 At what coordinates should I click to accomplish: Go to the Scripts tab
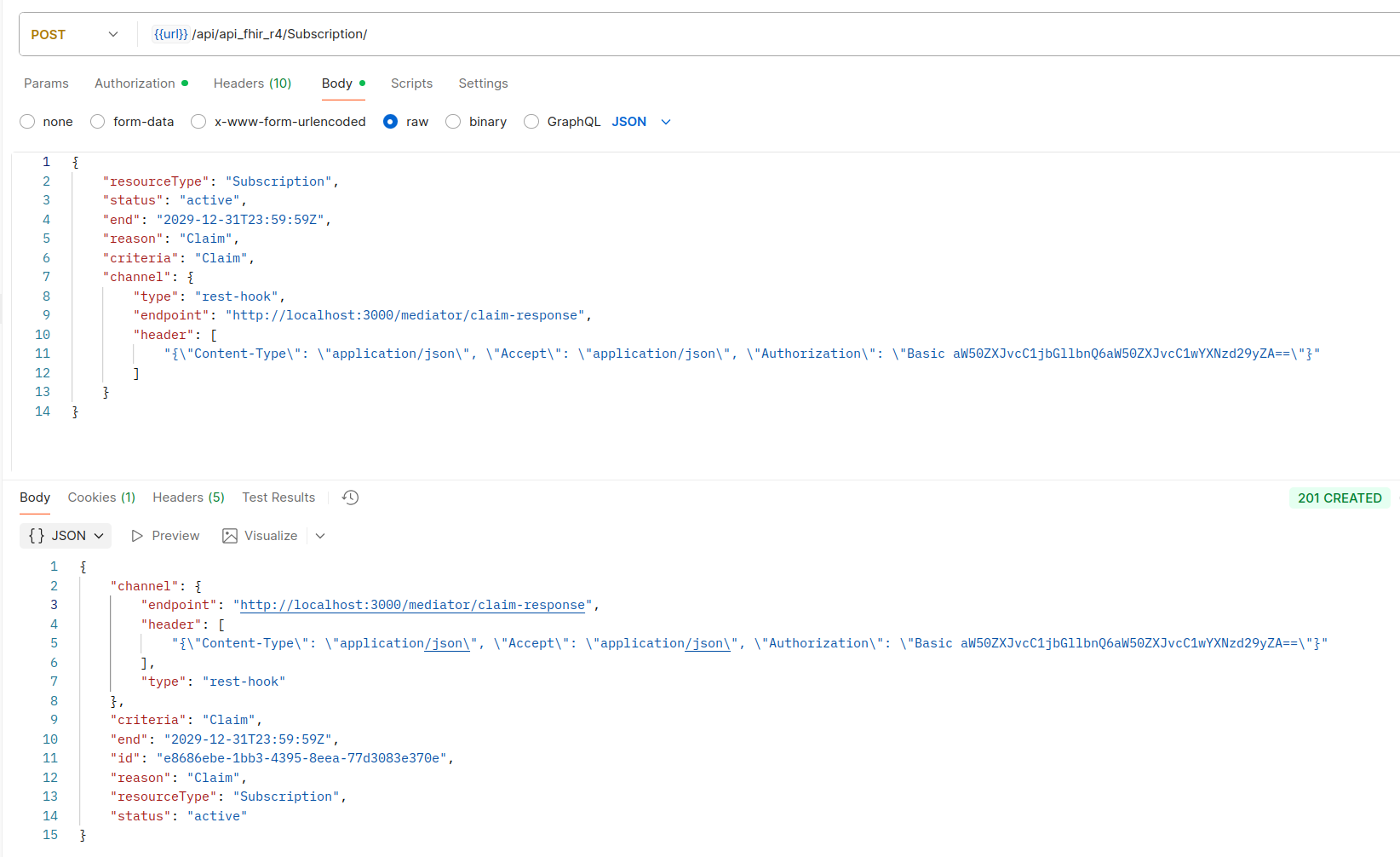point(411,83)
